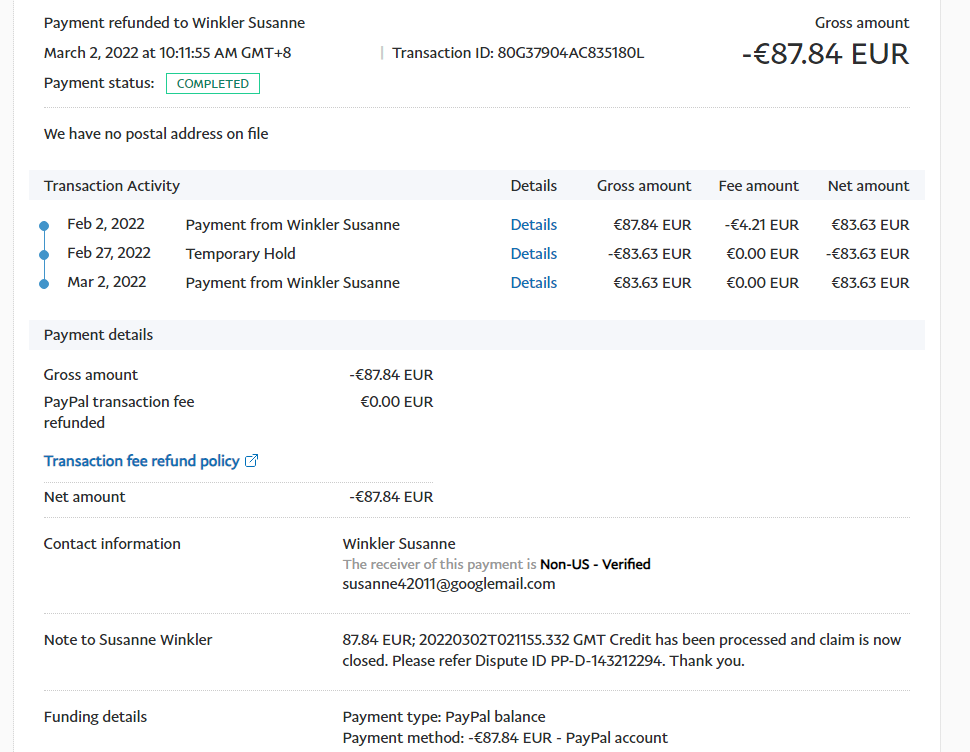The height and width of the screenshot is (752, 970).
Task: Click the COMPLETED payment status badge
Action: tap(212, 84)
